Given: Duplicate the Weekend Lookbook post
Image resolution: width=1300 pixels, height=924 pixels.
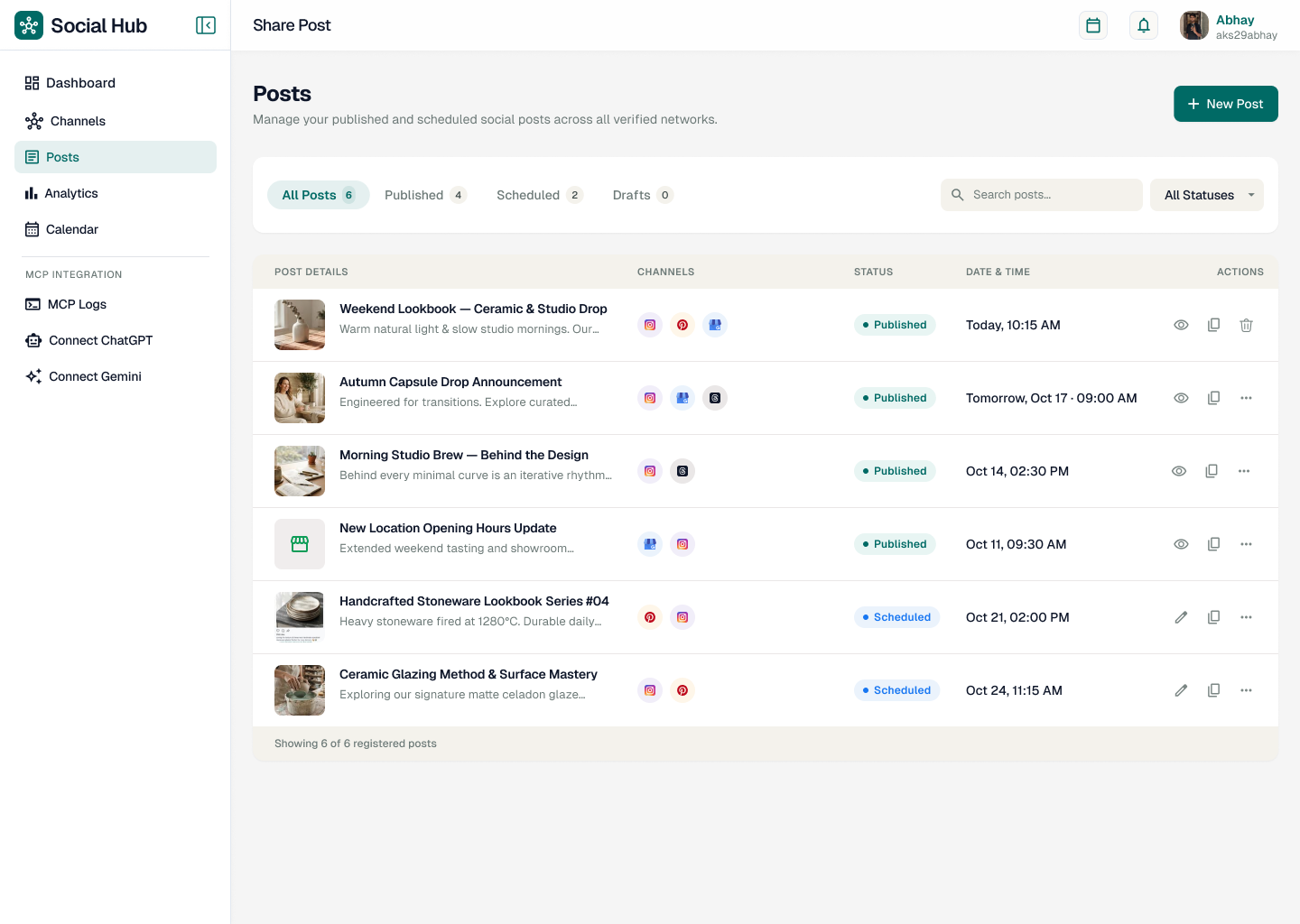Looking at the screenshot, I should (x=1213, y=325).
